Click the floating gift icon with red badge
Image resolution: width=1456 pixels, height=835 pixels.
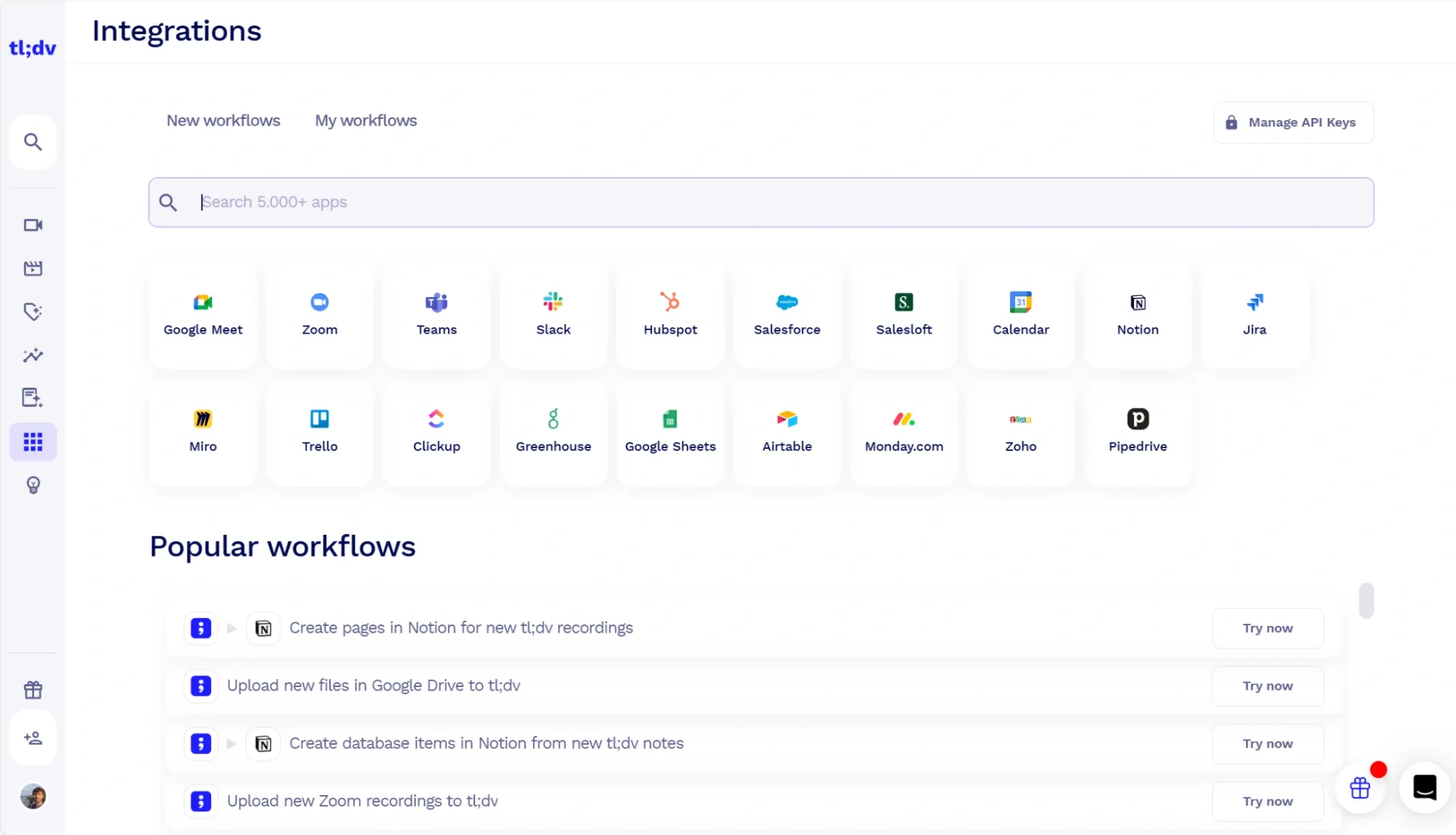coord(1360,788)
